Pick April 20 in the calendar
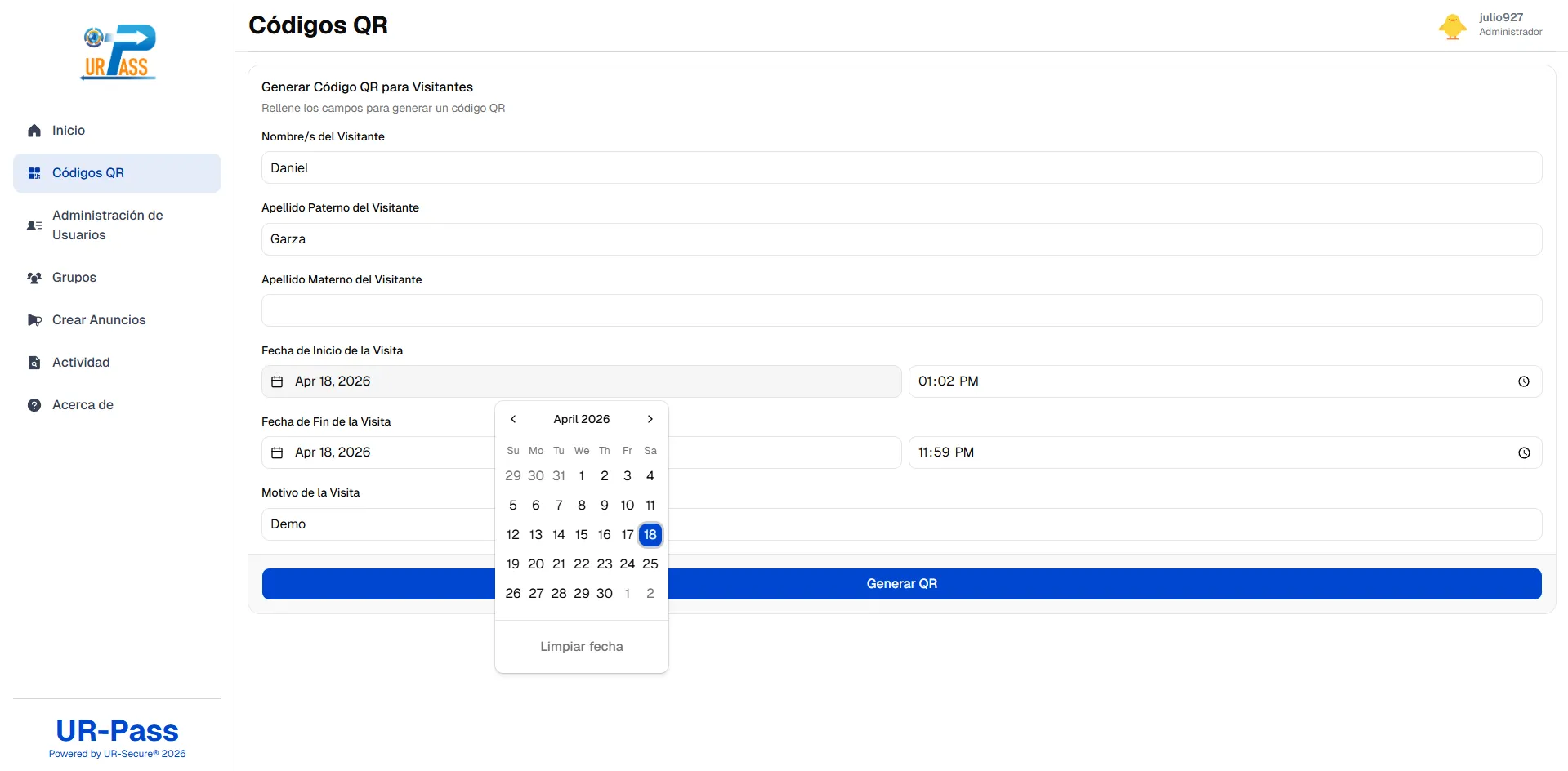Viewport: 1568px width, 771px height. coord(536,564)
